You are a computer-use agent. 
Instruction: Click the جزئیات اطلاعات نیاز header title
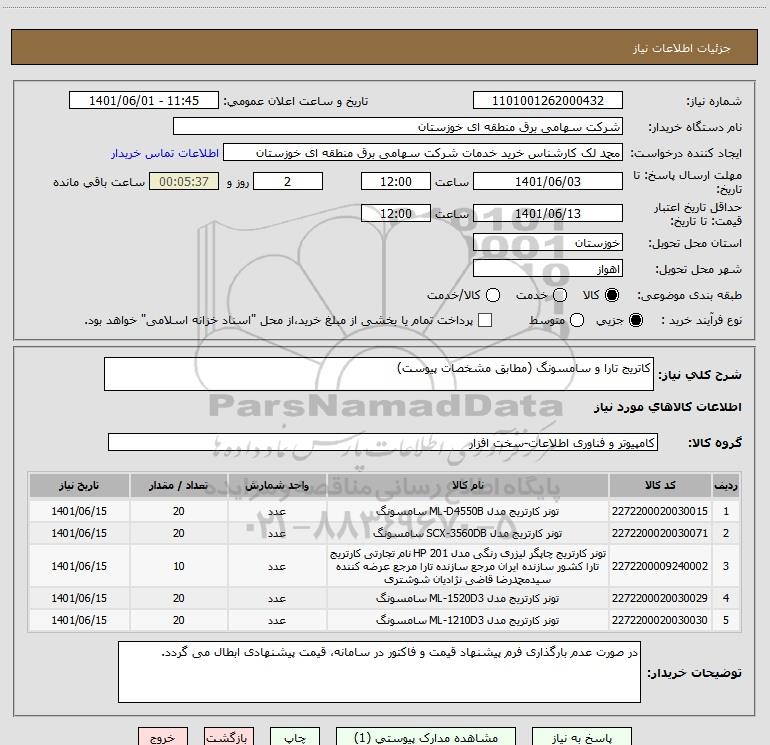pyautogui.click(x=682, y=48)
